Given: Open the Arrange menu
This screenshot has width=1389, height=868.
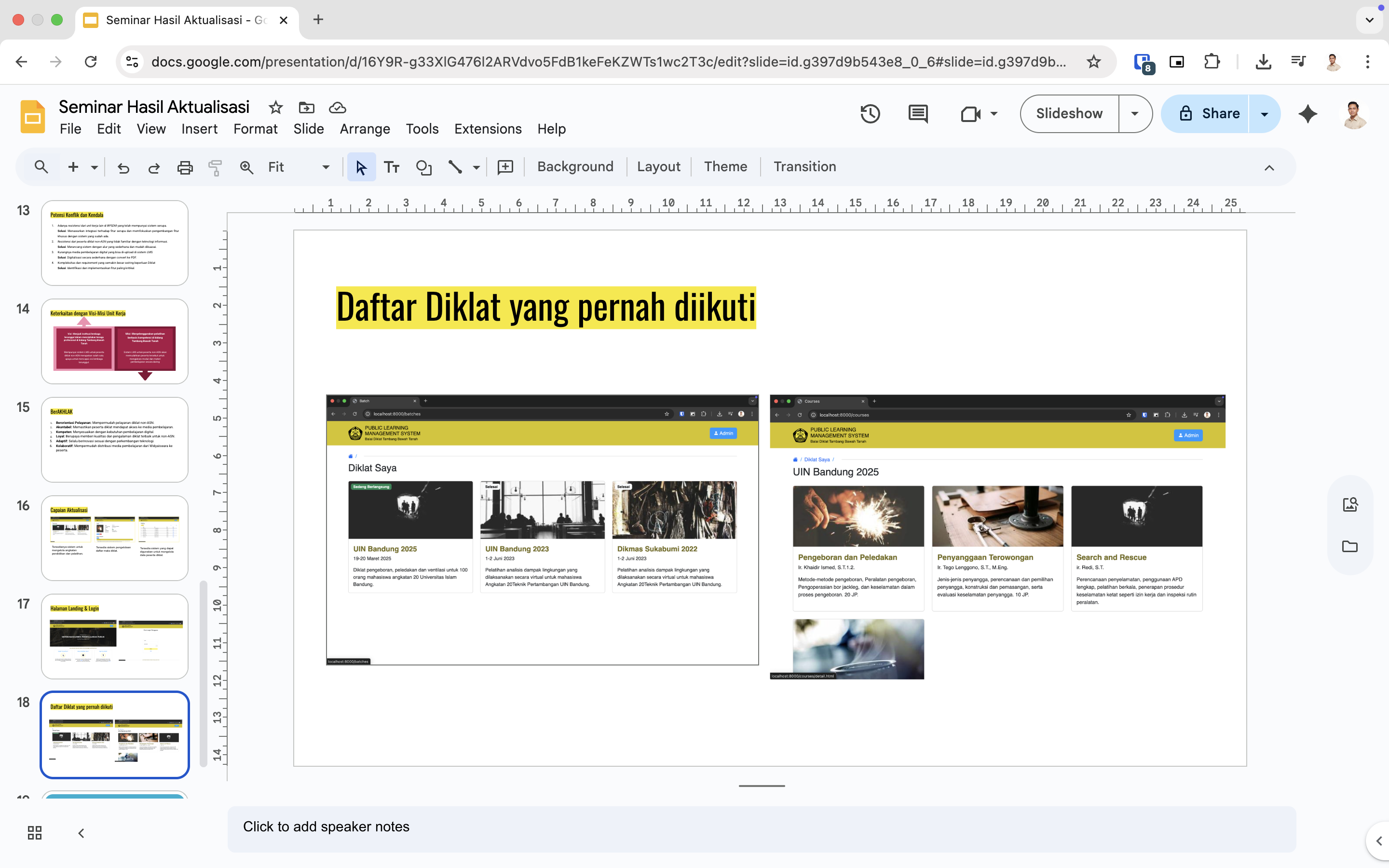Looking at the screenshot, I should click(x=365, y=129).
